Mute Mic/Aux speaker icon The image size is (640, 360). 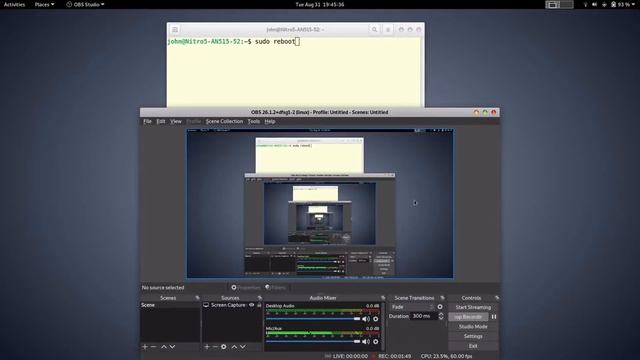coord(366,342)
